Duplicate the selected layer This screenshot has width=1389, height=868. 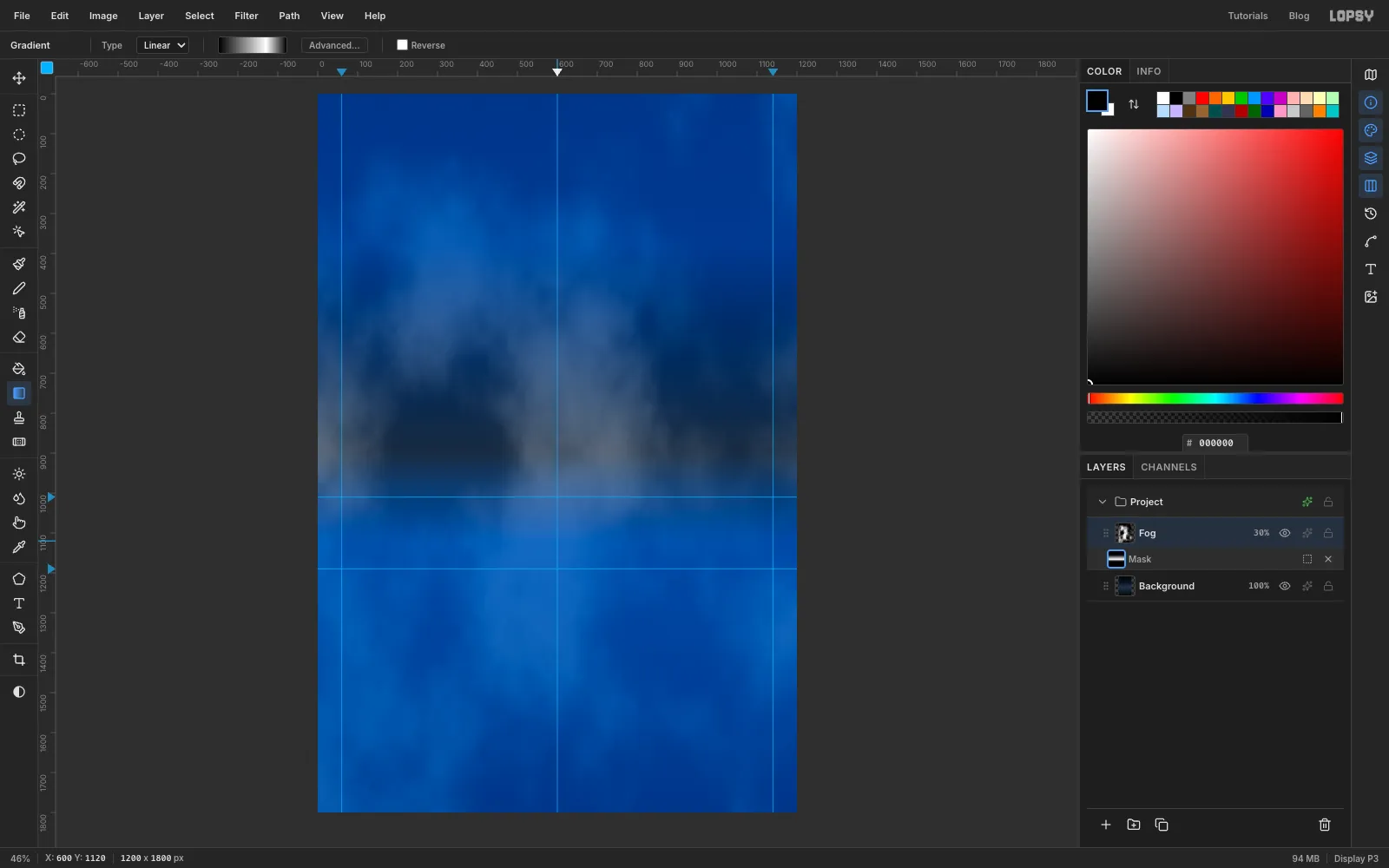pos(1162,825)
